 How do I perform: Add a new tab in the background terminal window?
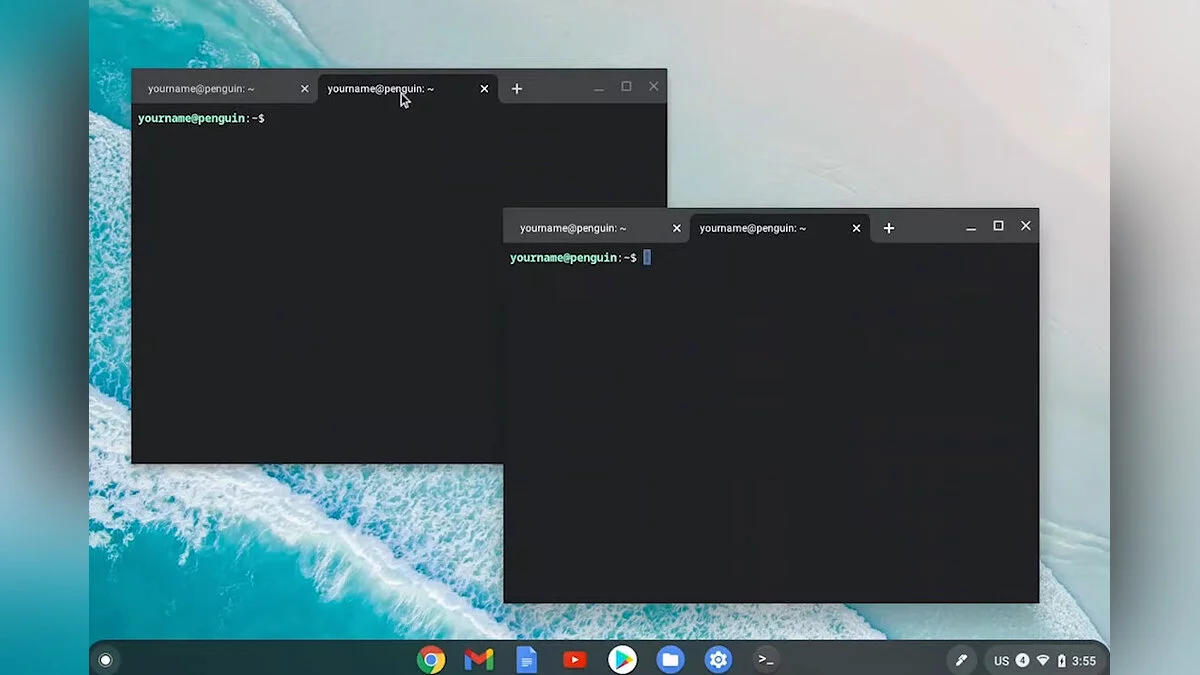coord(516,88)
